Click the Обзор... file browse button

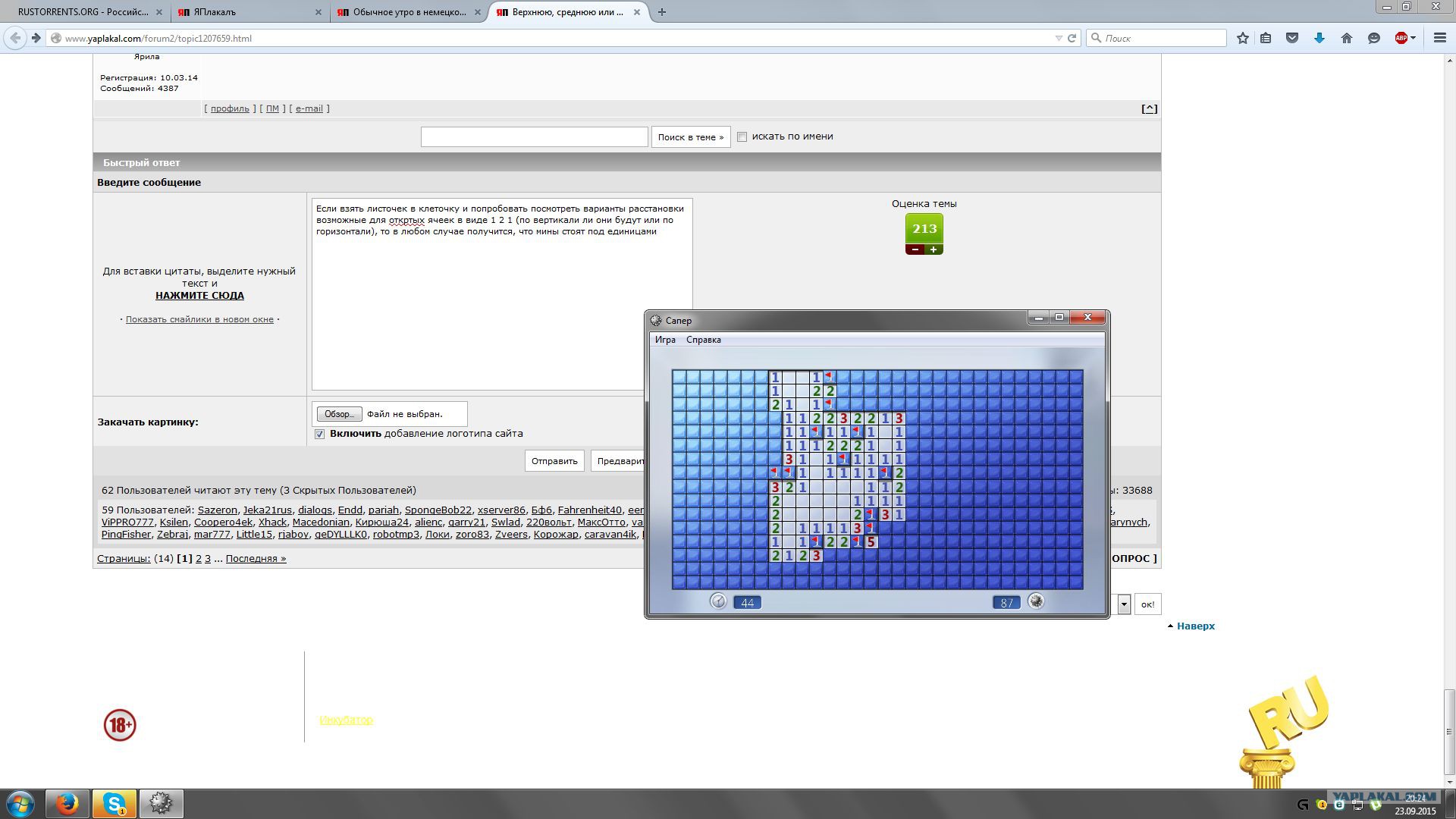tap(339, 414)
